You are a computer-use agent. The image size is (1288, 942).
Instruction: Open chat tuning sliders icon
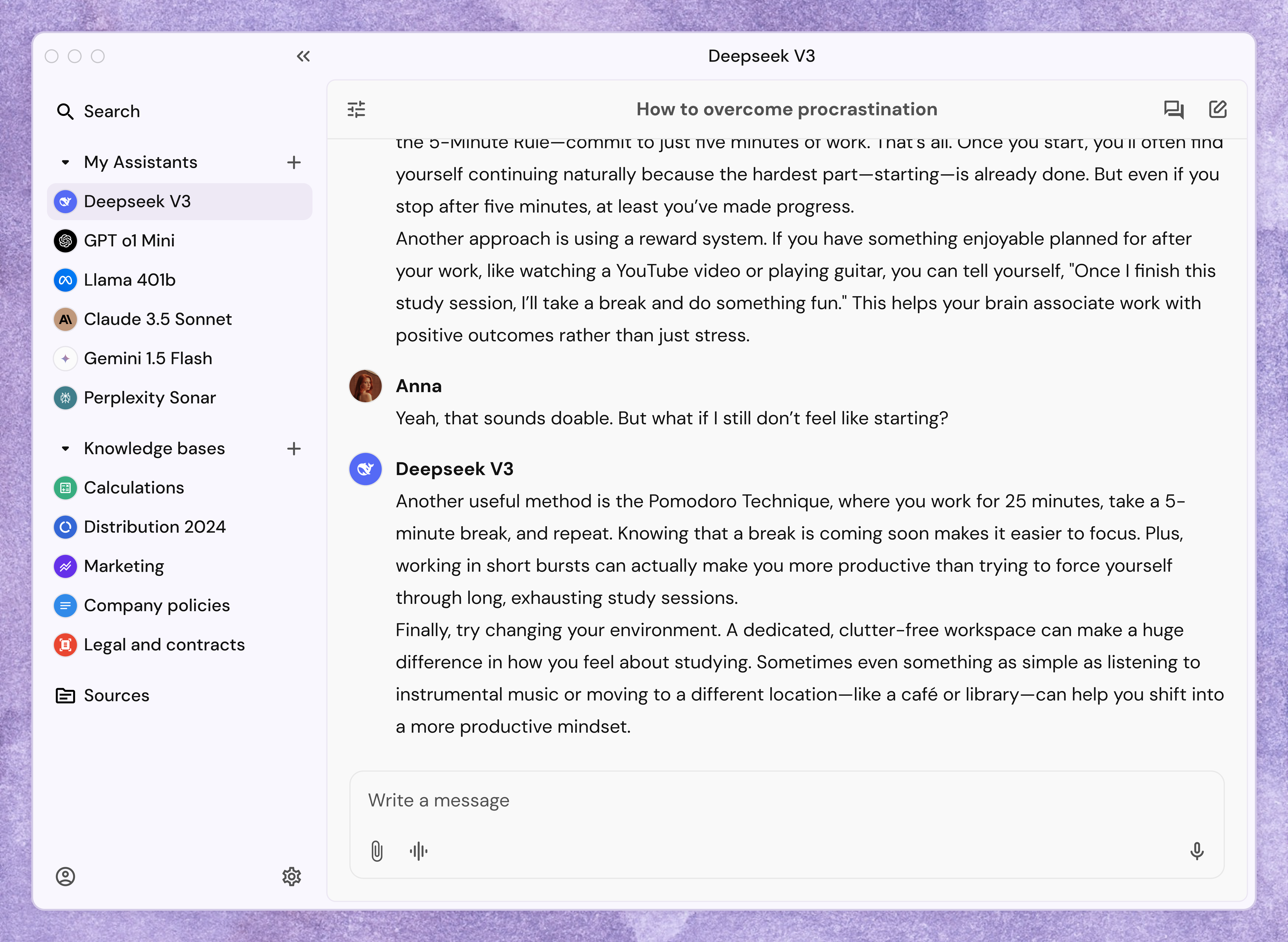356,109
